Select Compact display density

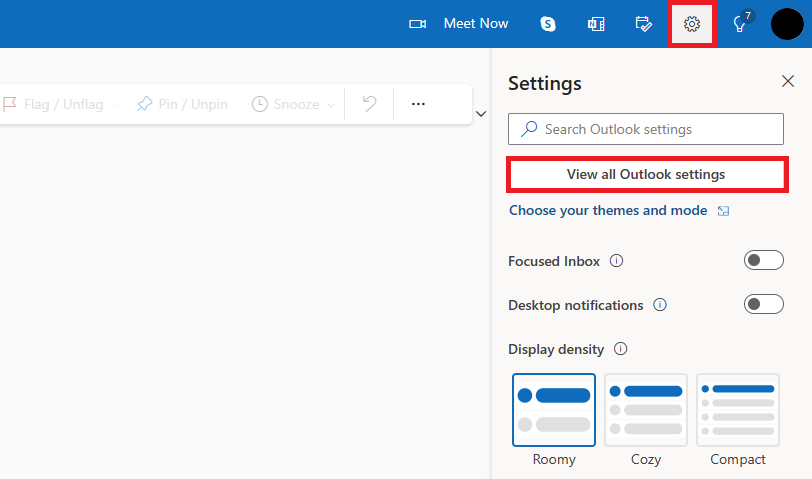(738, 410)
